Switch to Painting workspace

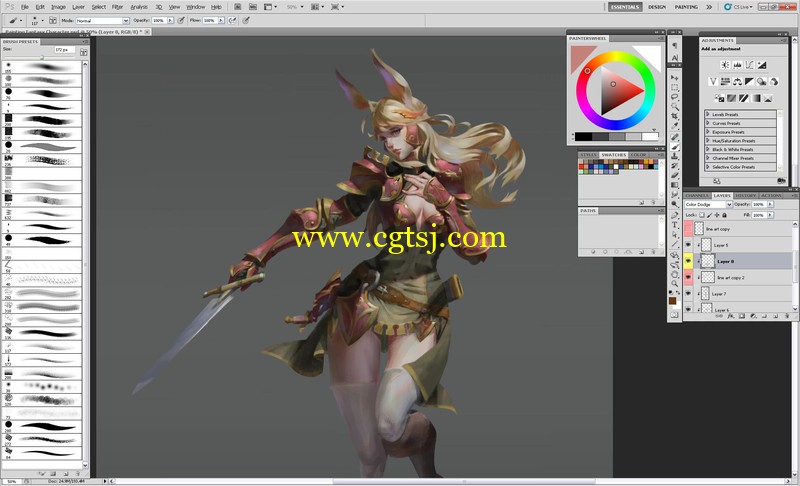686,7
